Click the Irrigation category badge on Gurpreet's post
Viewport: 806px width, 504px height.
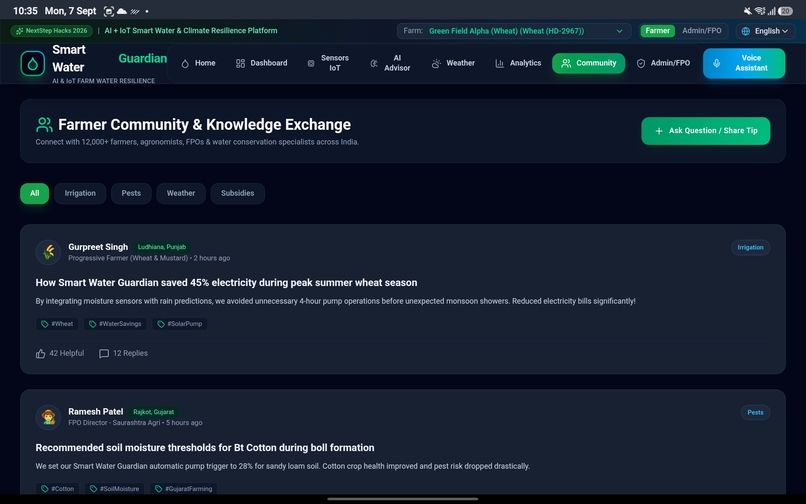tap(750, 248)
